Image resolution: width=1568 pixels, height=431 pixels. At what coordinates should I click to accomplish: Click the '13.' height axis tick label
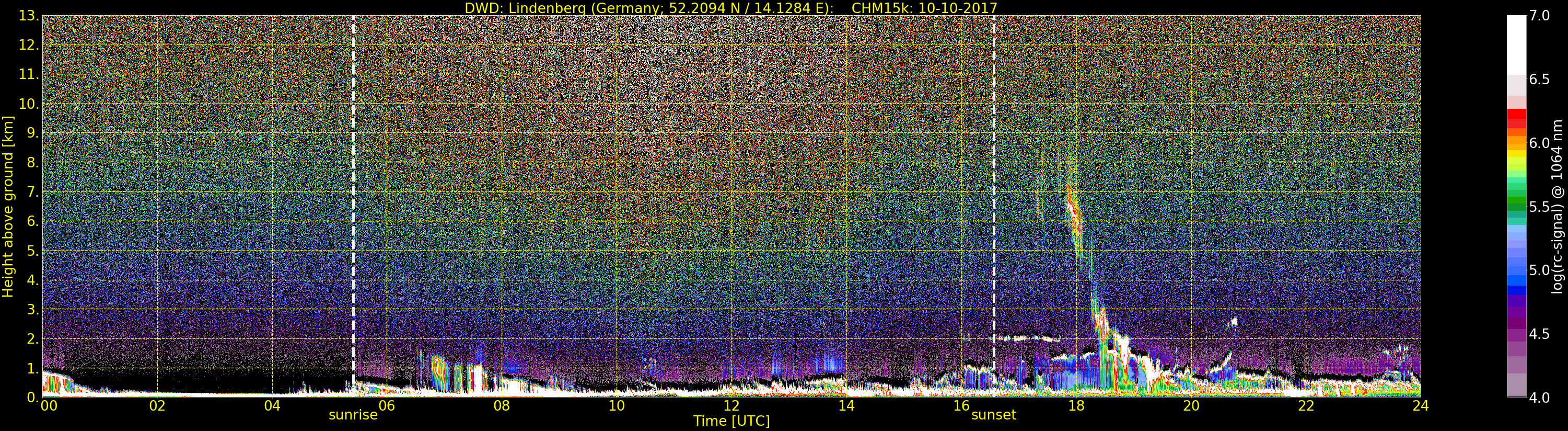pos(29,16)
